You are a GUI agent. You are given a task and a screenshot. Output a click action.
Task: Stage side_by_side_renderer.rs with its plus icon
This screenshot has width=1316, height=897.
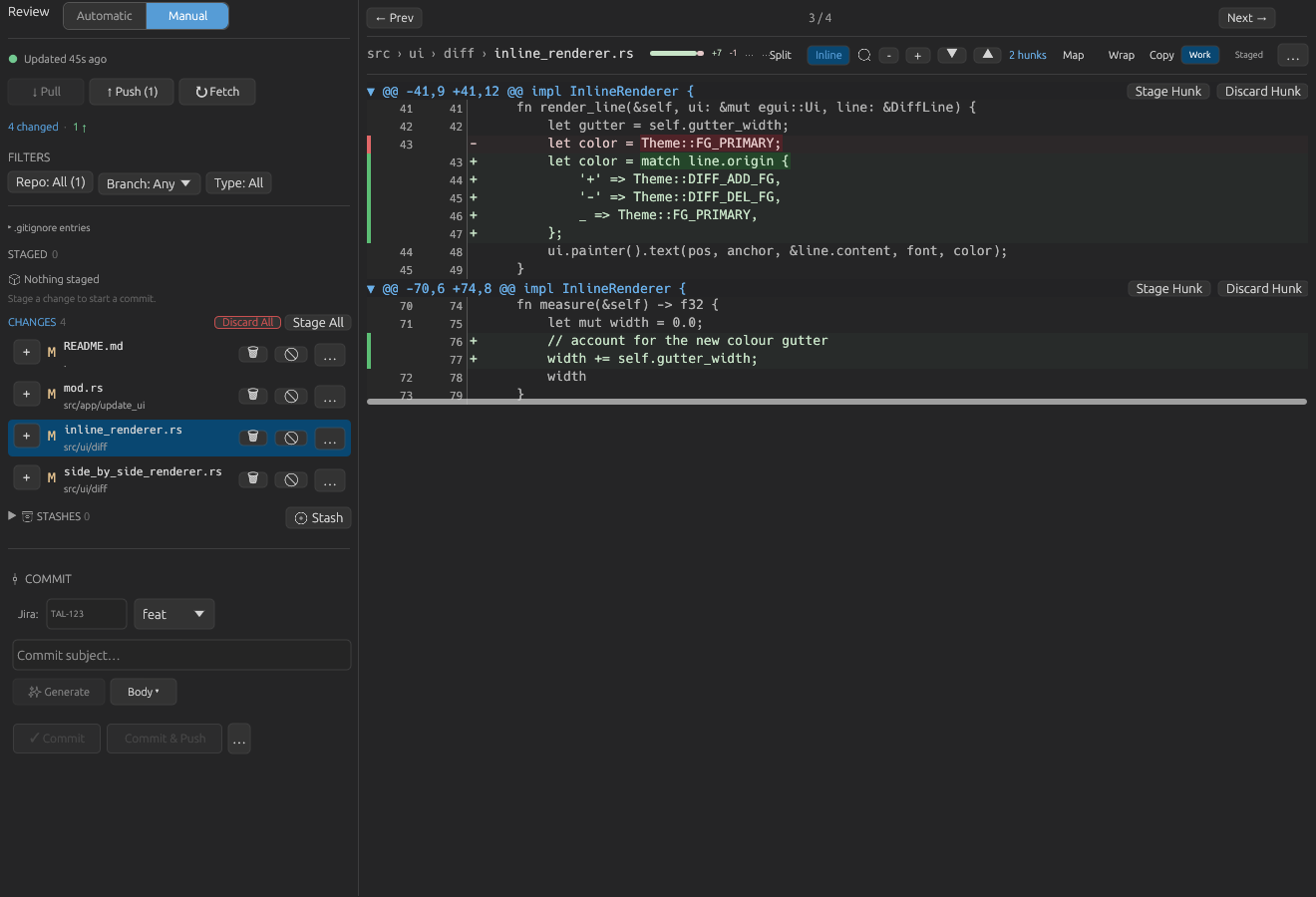pos(27,477)
